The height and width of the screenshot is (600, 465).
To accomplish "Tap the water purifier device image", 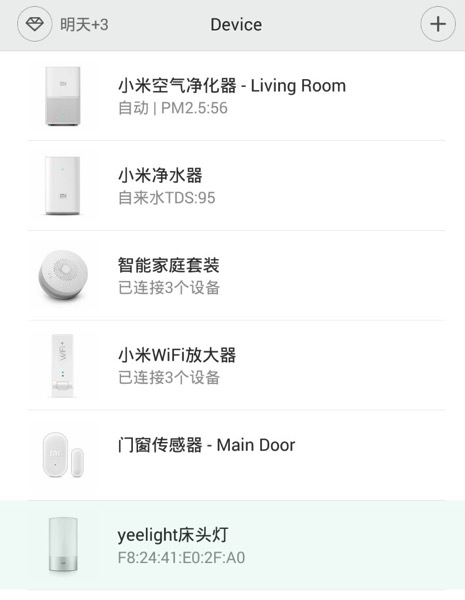I will pyautogui.click(x=62, y=186).
